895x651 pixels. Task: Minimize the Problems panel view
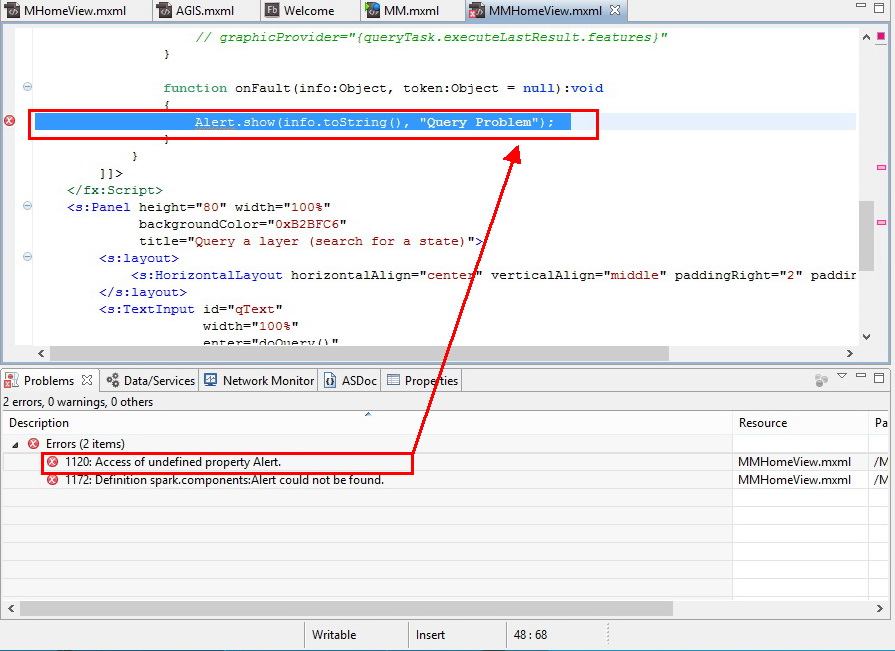pos(860,377)
